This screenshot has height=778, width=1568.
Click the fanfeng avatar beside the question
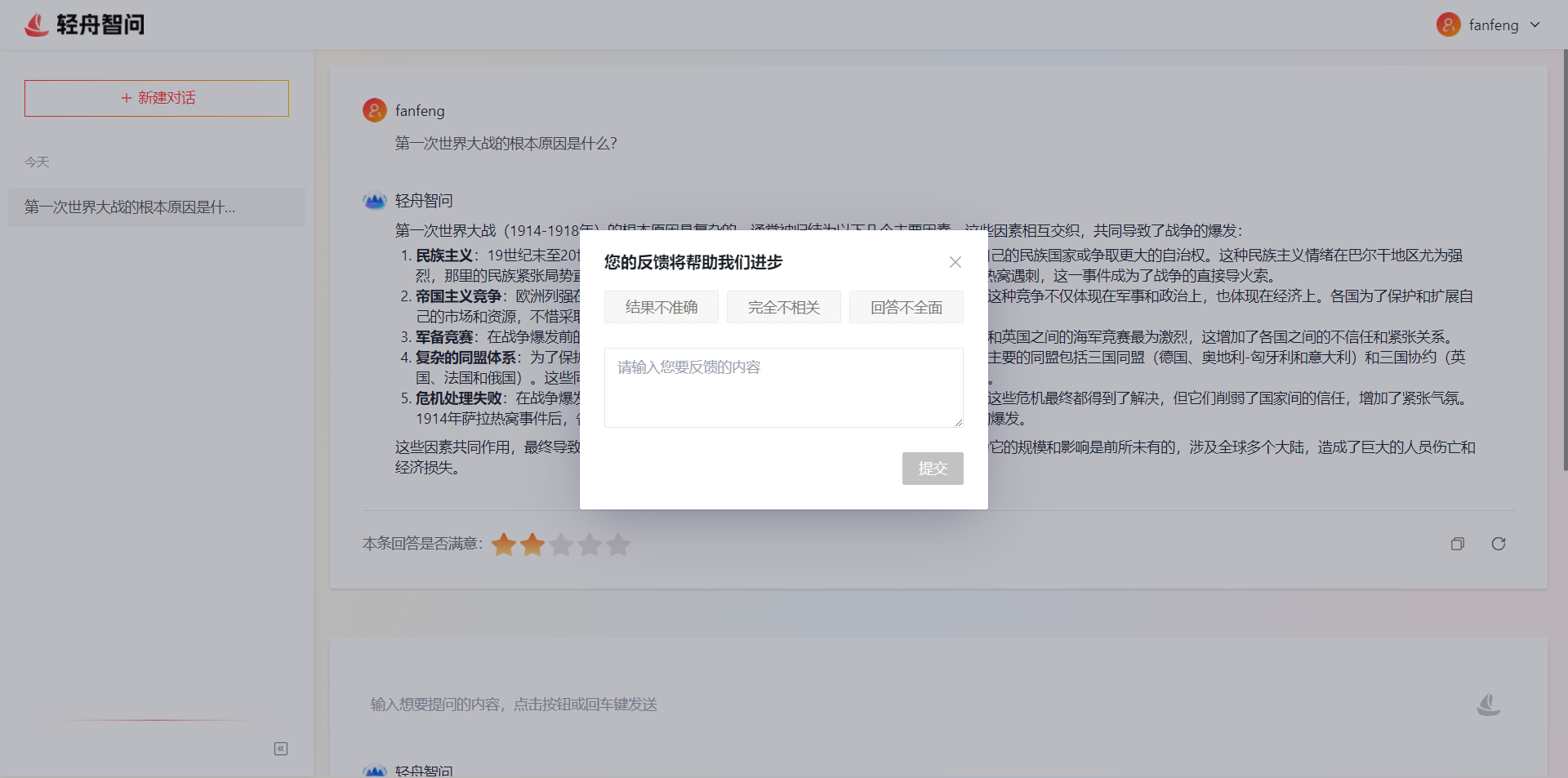(x=375, y=110)
